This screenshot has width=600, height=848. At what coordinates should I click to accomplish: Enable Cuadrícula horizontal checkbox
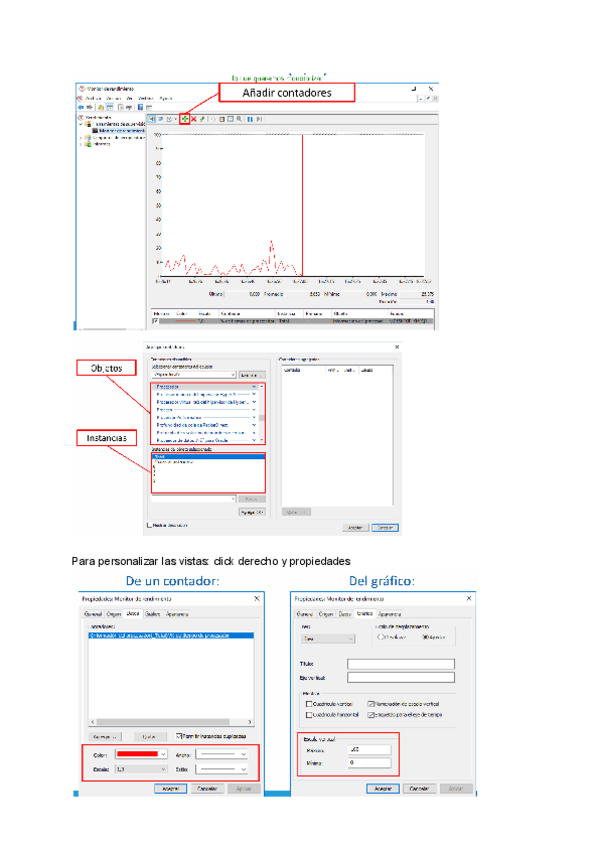(309, 714)
